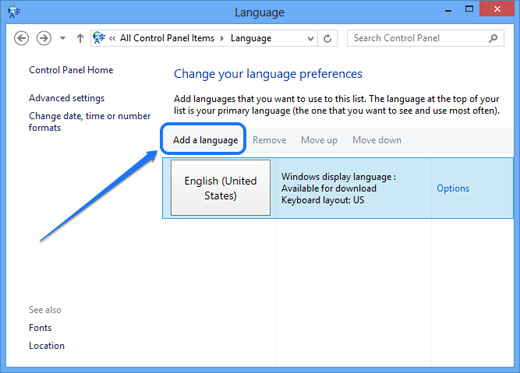Open Change date, time or number formats
Image resolution: width=520 pixels, height=373 pixels.
click(90, 122)
